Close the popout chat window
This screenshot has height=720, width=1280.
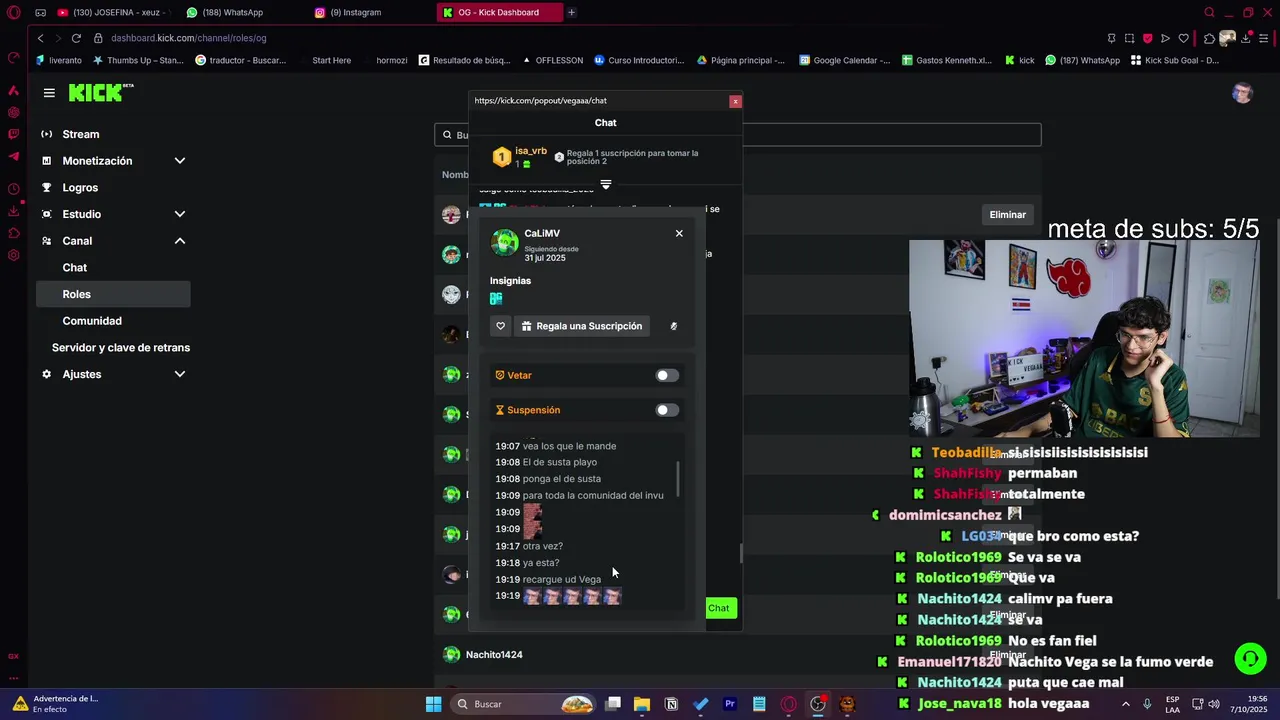coord(735,101)
